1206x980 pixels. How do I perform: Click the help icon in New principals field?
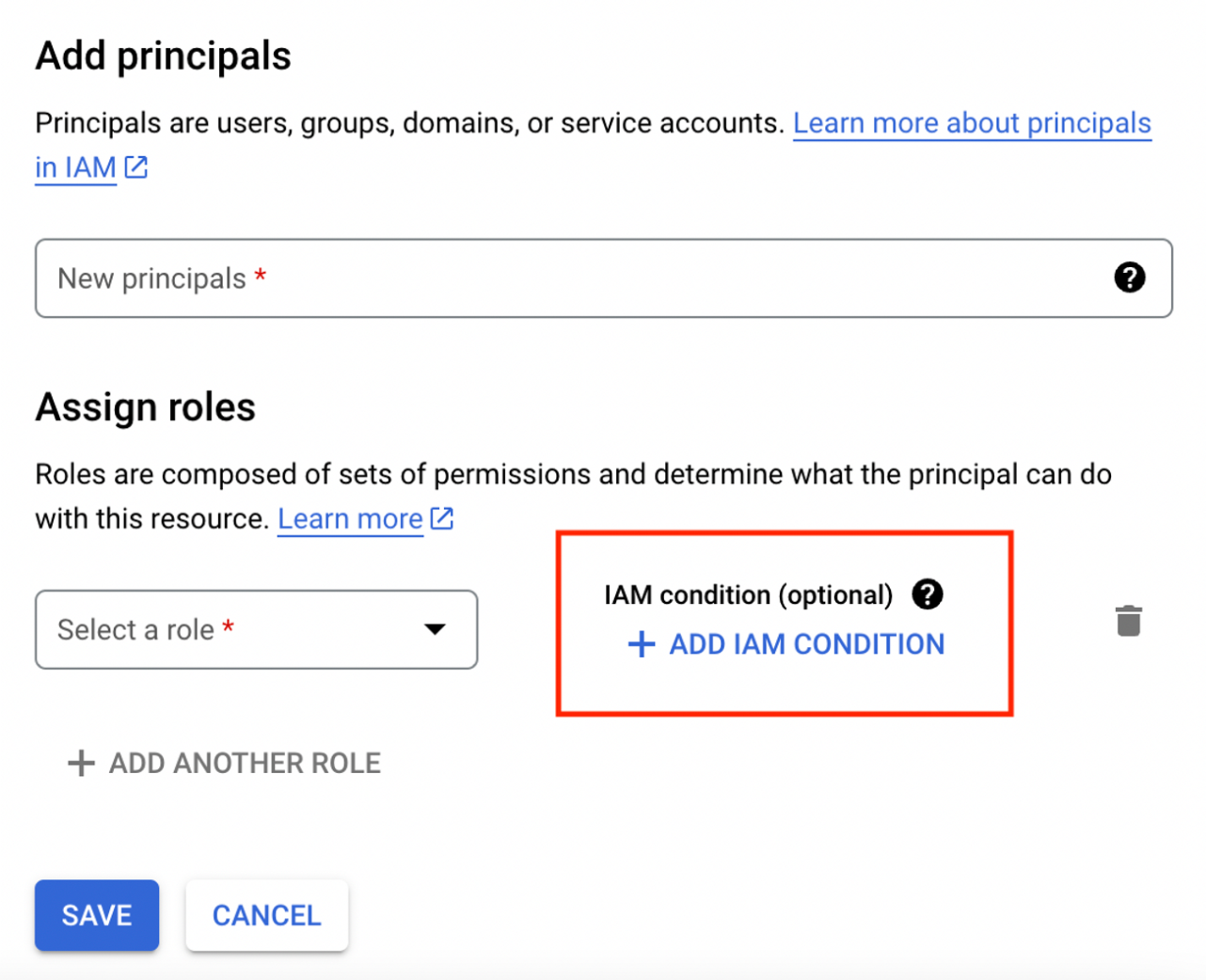tap(1129, 277)
